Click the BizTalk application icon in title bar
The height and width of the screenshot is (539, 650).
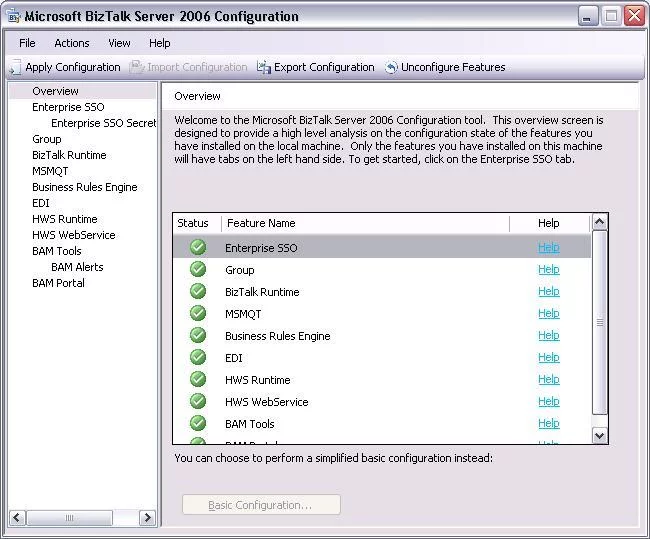[x=14, y=17]
